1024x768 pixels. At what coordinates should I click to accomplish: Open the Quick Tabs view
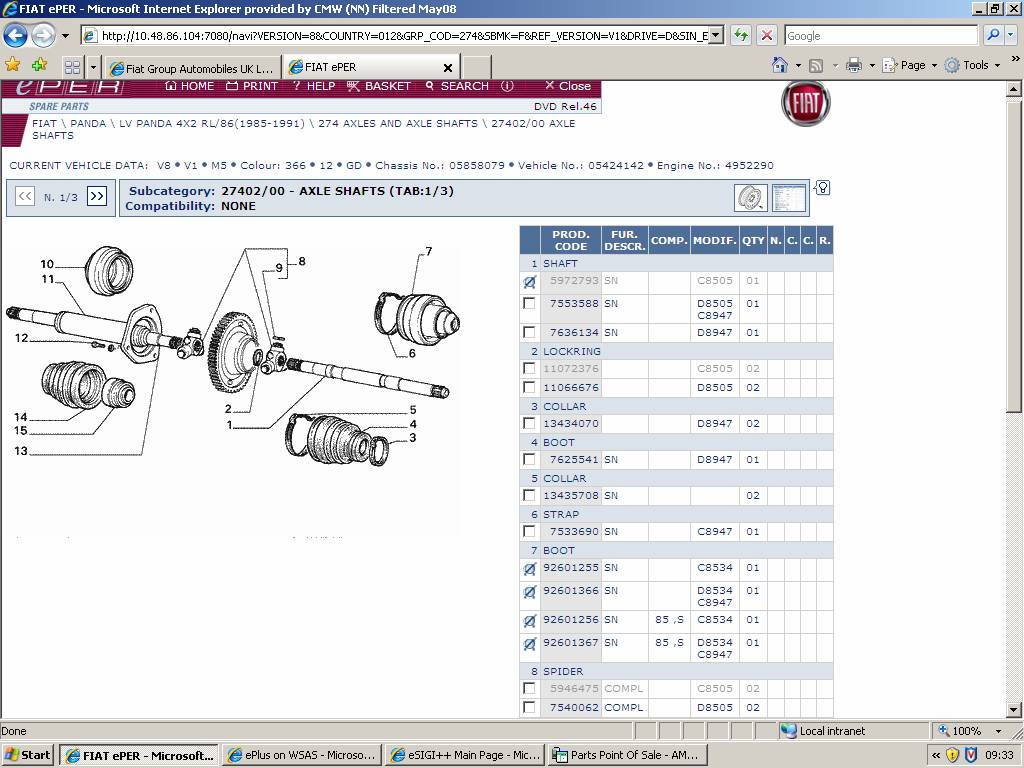72,67
